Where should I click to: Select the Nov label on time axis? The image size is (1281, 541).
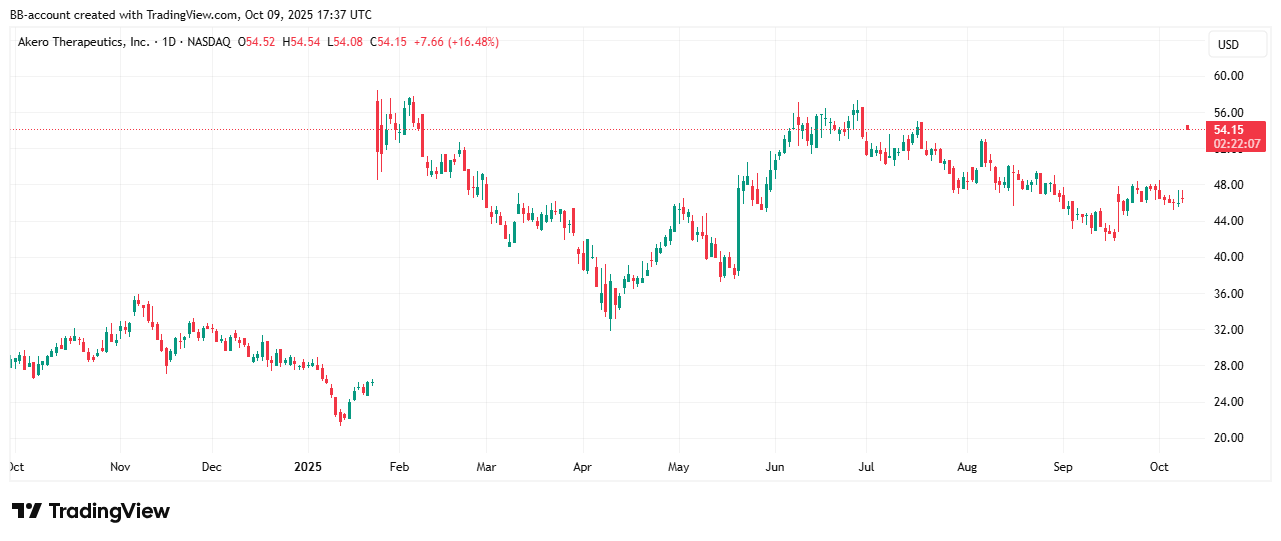point(120,467)
